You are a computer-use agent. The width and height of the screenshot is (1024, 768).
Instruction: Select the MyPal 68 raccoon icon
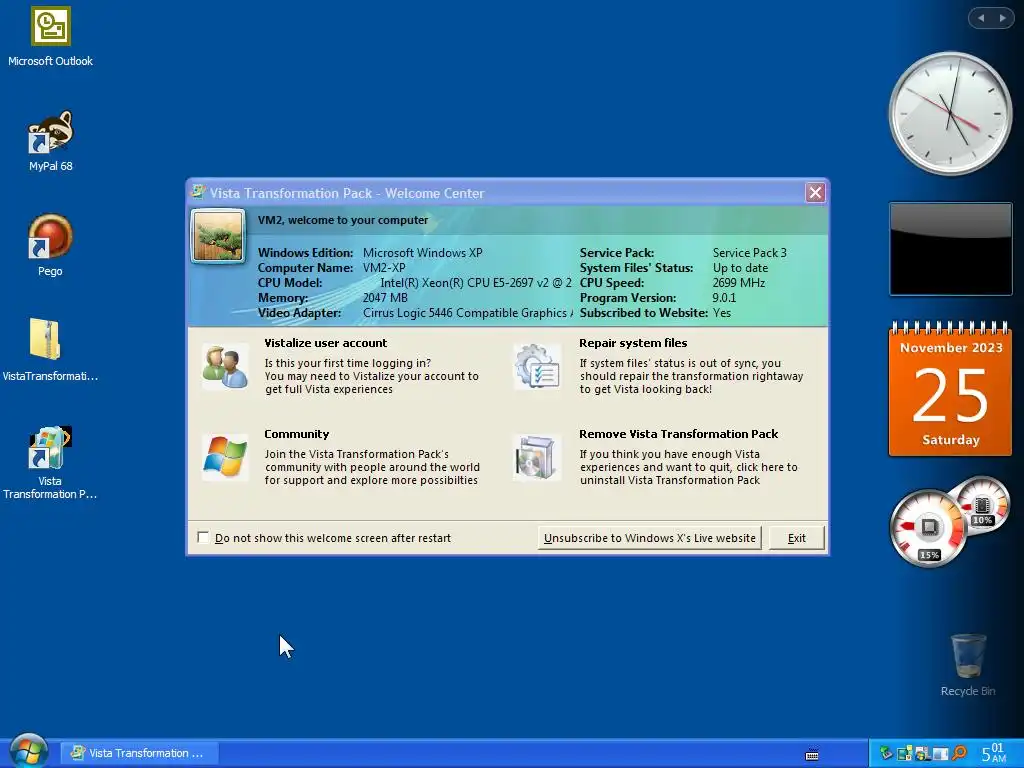point(50,132)
